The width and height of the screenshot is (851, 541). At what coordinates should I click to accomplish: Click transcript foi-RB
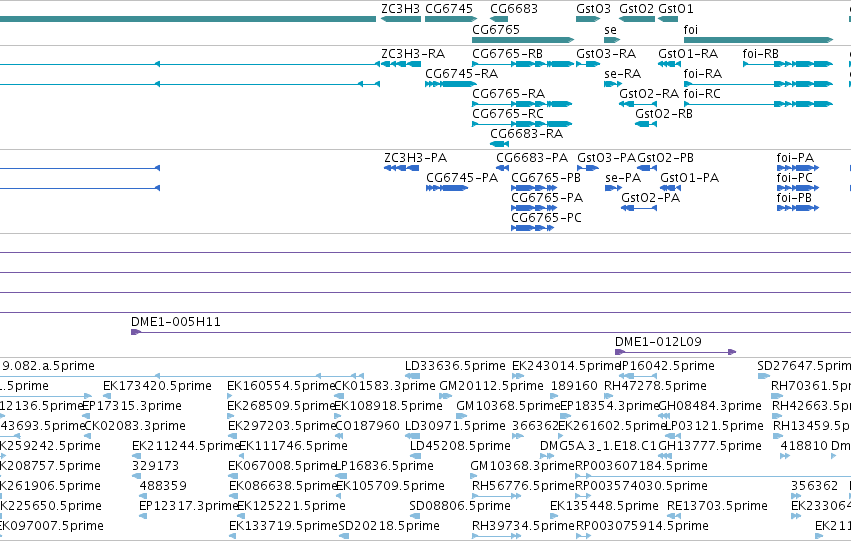[760, 54]
